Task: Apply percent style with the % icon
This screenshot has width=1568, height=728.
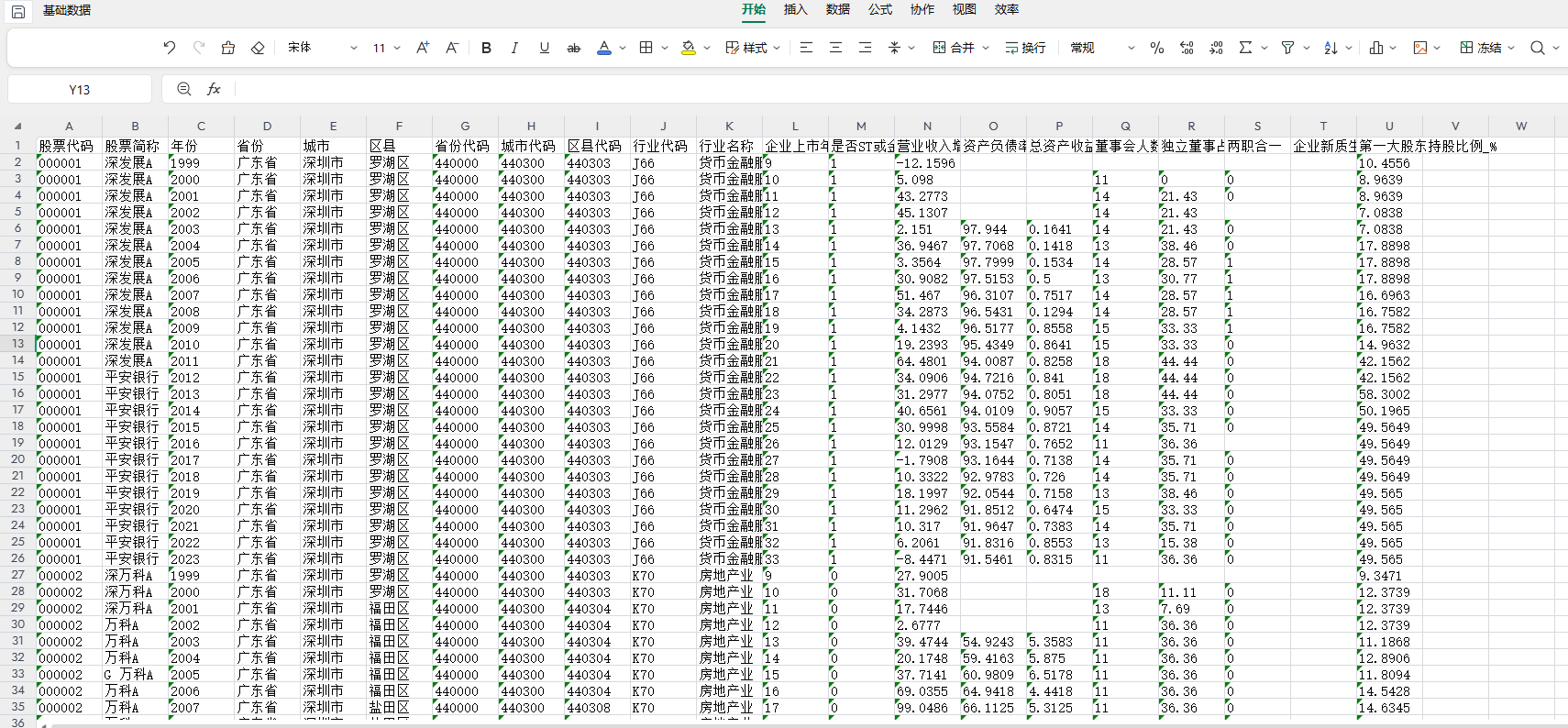Action: [x=1157, y=48]
